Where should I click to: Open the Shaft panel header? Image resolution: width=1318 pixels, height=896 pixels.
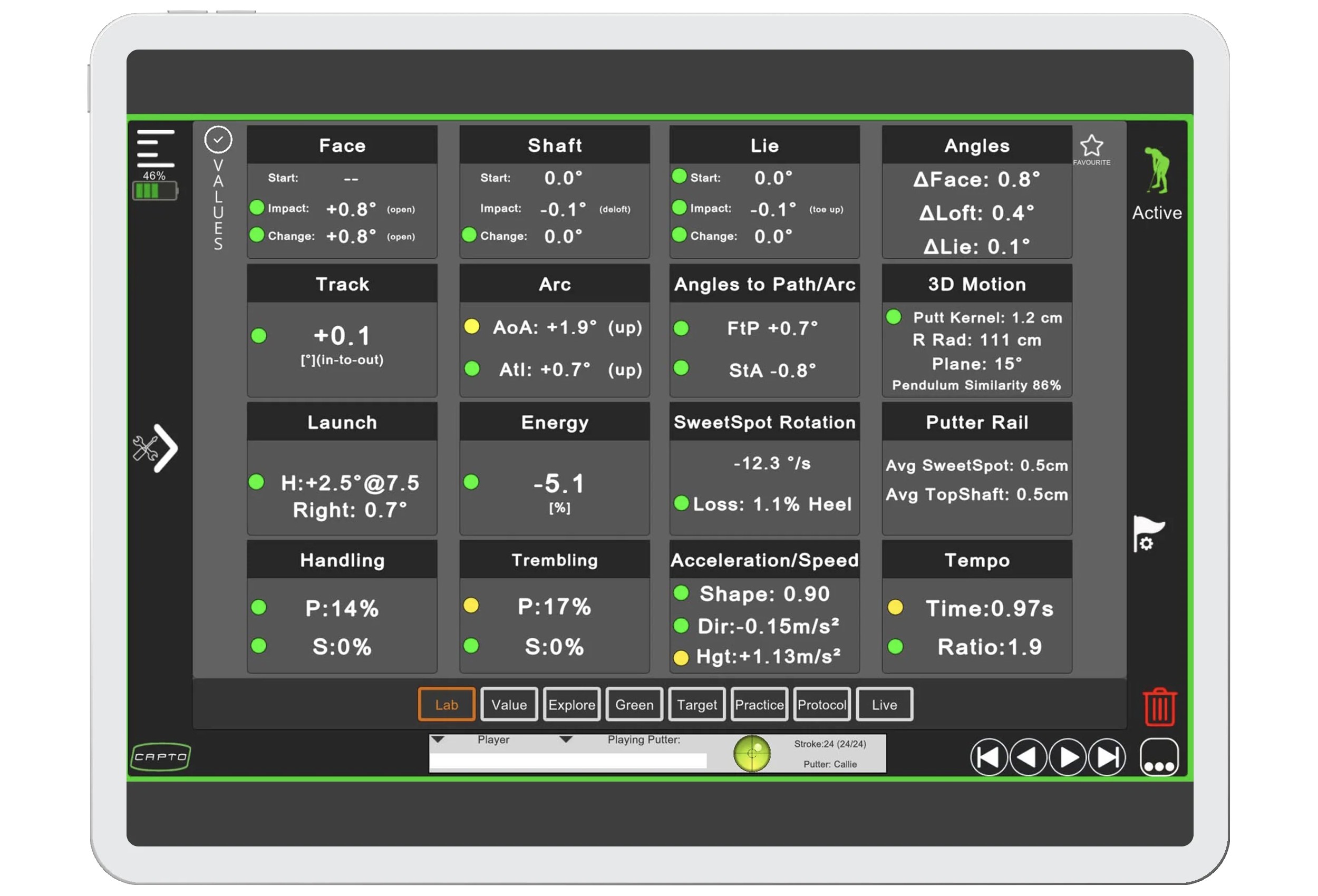pyautogui.click(x=555, y=145)
